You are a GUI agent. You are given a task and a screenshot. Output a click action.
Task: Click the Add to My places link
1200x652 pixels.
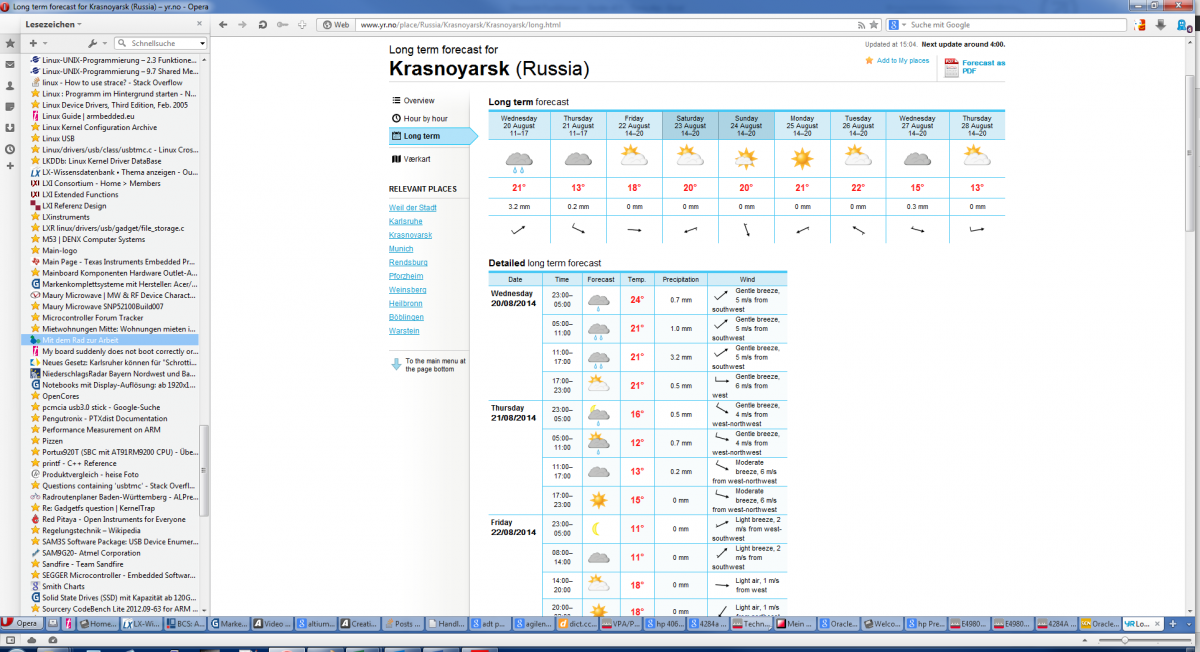[902, 61]
